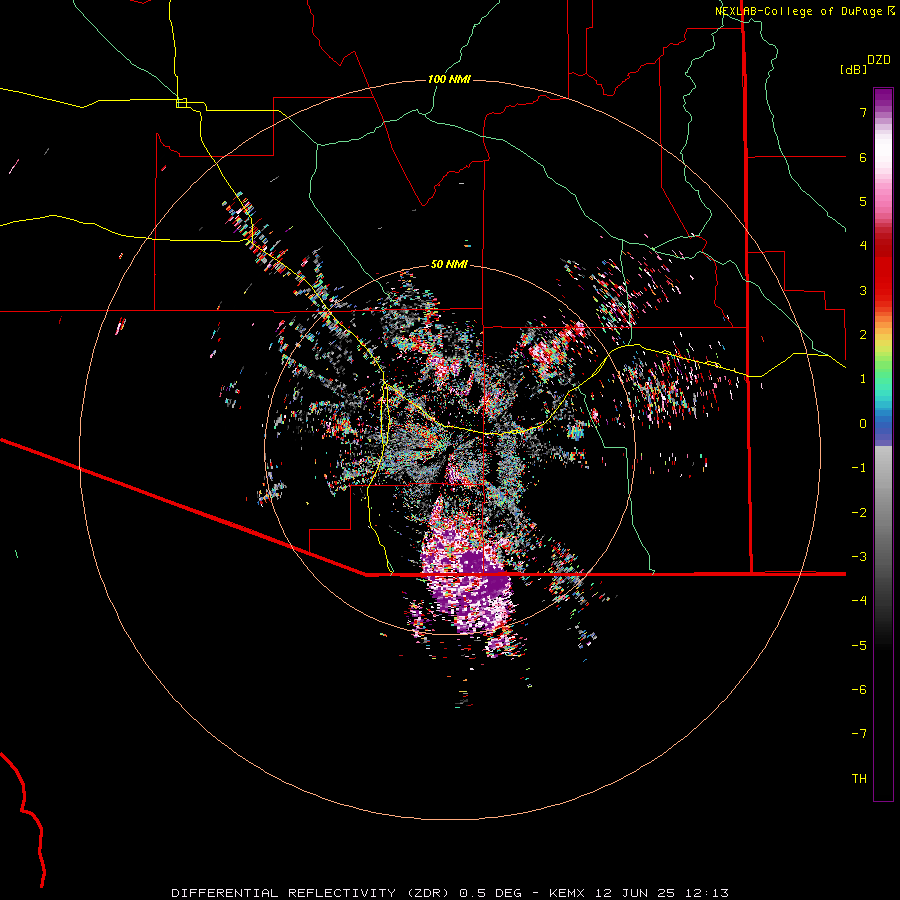
Task: Click the 100 NMI range ring label
Action: pos(449,79)
